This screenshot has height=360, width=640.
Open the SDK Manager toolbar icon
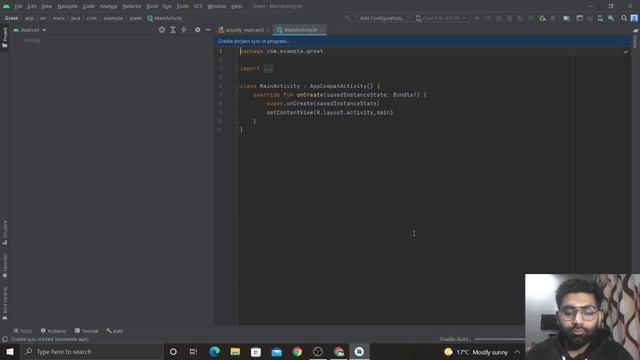(x=611, y=18)
